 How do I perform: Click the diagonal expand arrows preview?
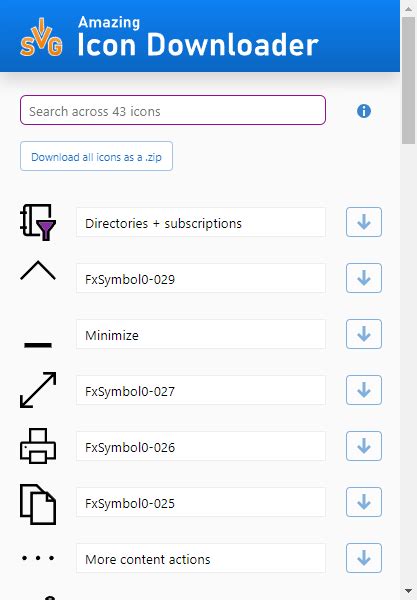38,390
